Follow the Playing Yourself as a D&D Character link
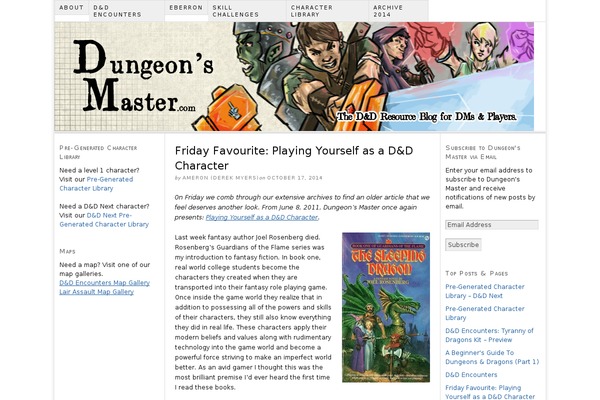This screenshot has width=600, height=400. (x=262, y=217)
